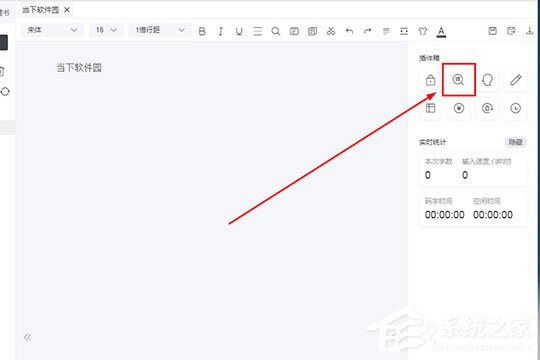The width and height of the screenshot is (540, 360).
Task: Click the 实时统计 section heading
Action: tap(433, 142)
